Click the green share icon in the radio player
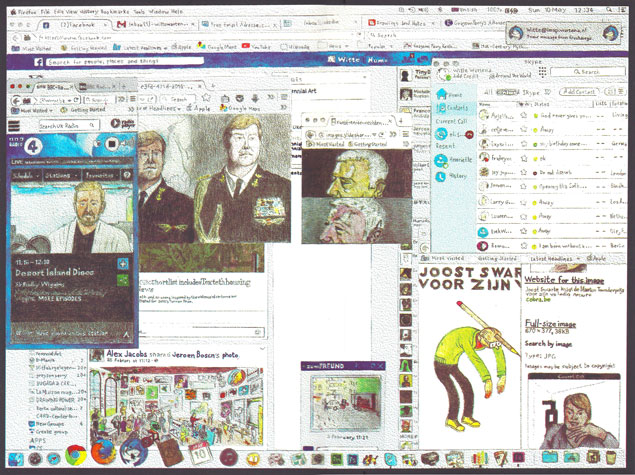This screenshot has width=635, height=475. (123, 280)
